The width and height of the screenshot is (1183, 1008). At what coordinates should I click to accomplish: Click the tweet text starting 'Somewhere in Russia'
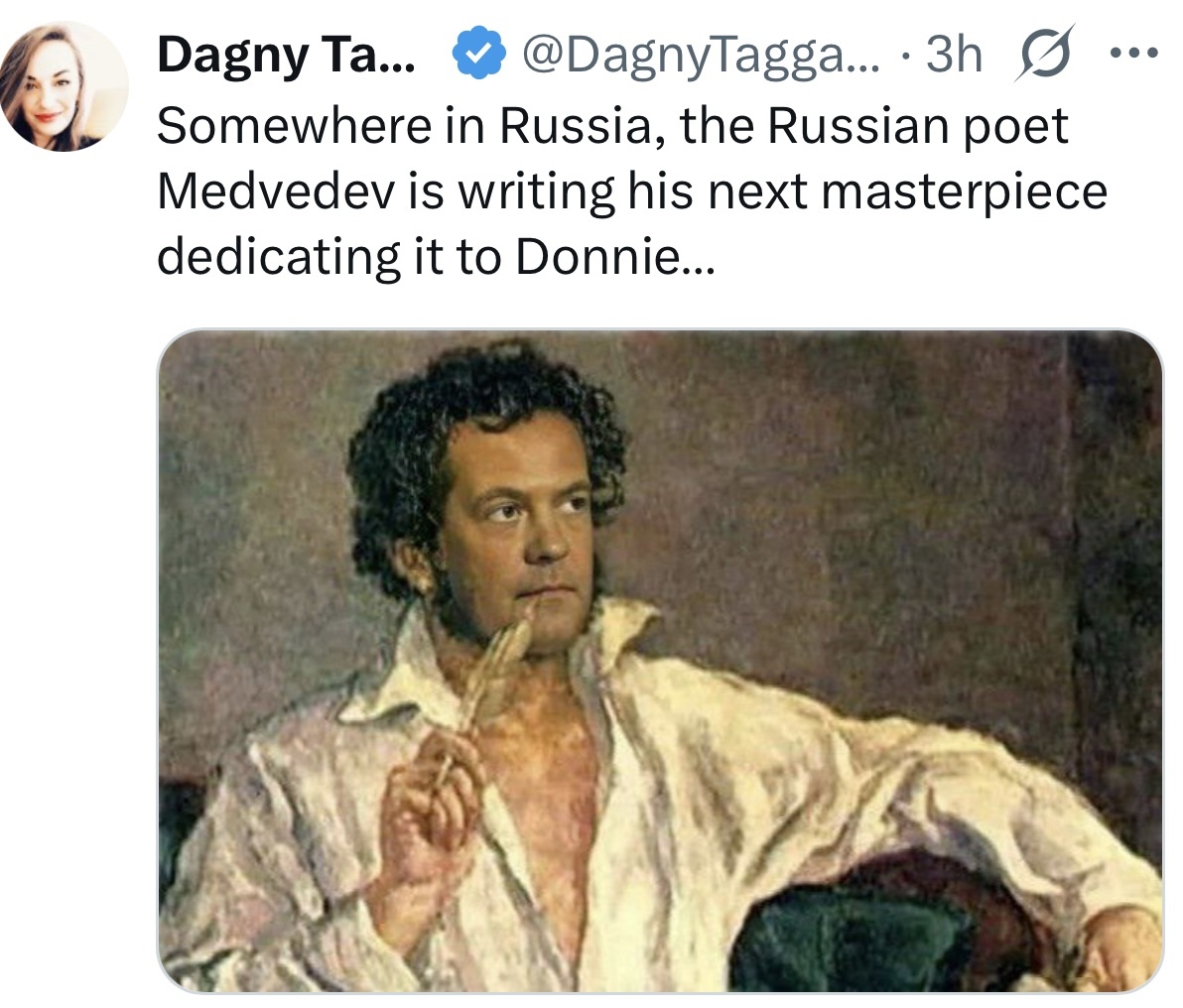[x=632, y=190]
